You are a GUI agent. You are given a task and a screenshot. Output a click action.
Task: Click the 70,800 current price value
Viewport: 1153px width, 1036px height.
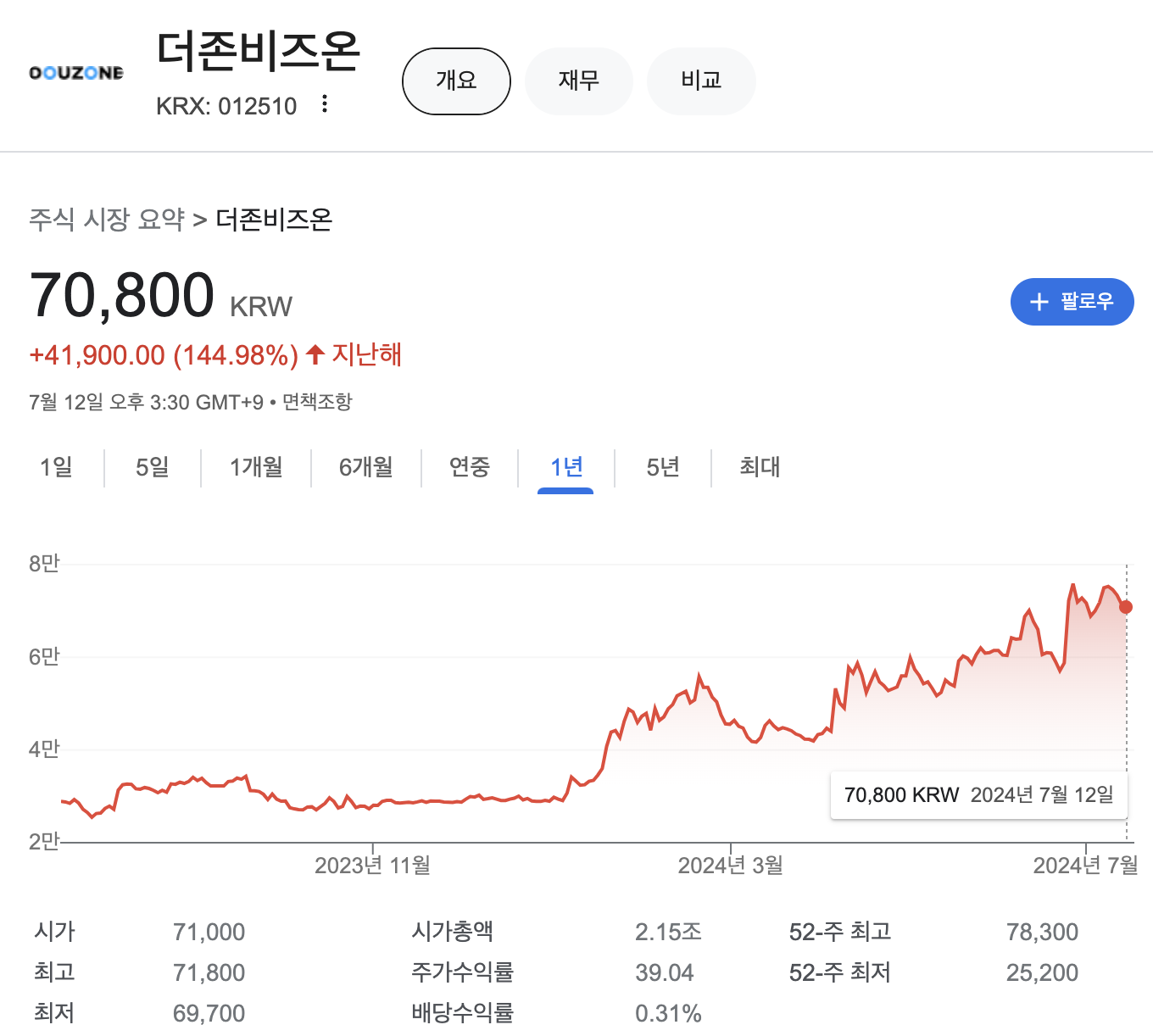click(122, 295)
